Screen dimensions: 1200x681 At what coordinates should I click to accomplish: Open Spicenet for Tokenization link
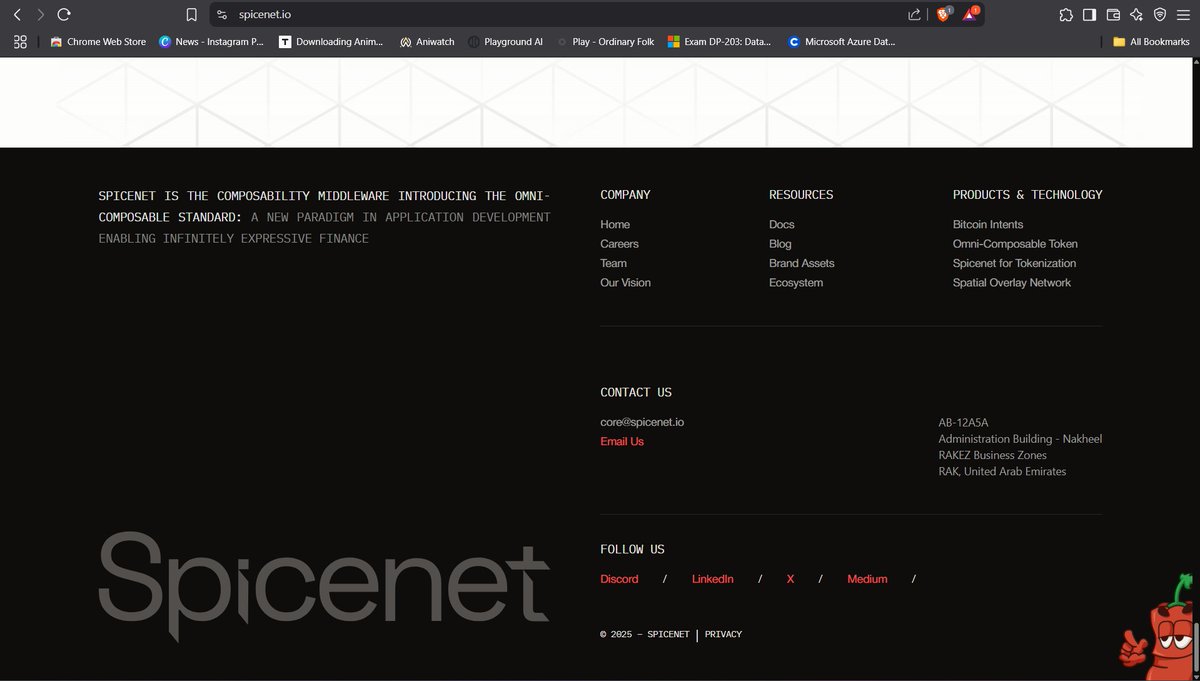pos(1014,263)
